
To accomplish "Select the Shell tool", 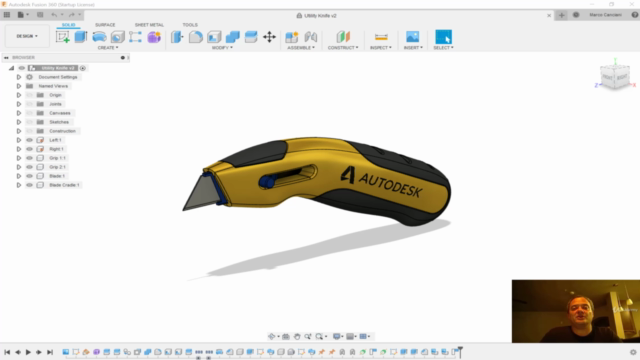I will (214, 37).
